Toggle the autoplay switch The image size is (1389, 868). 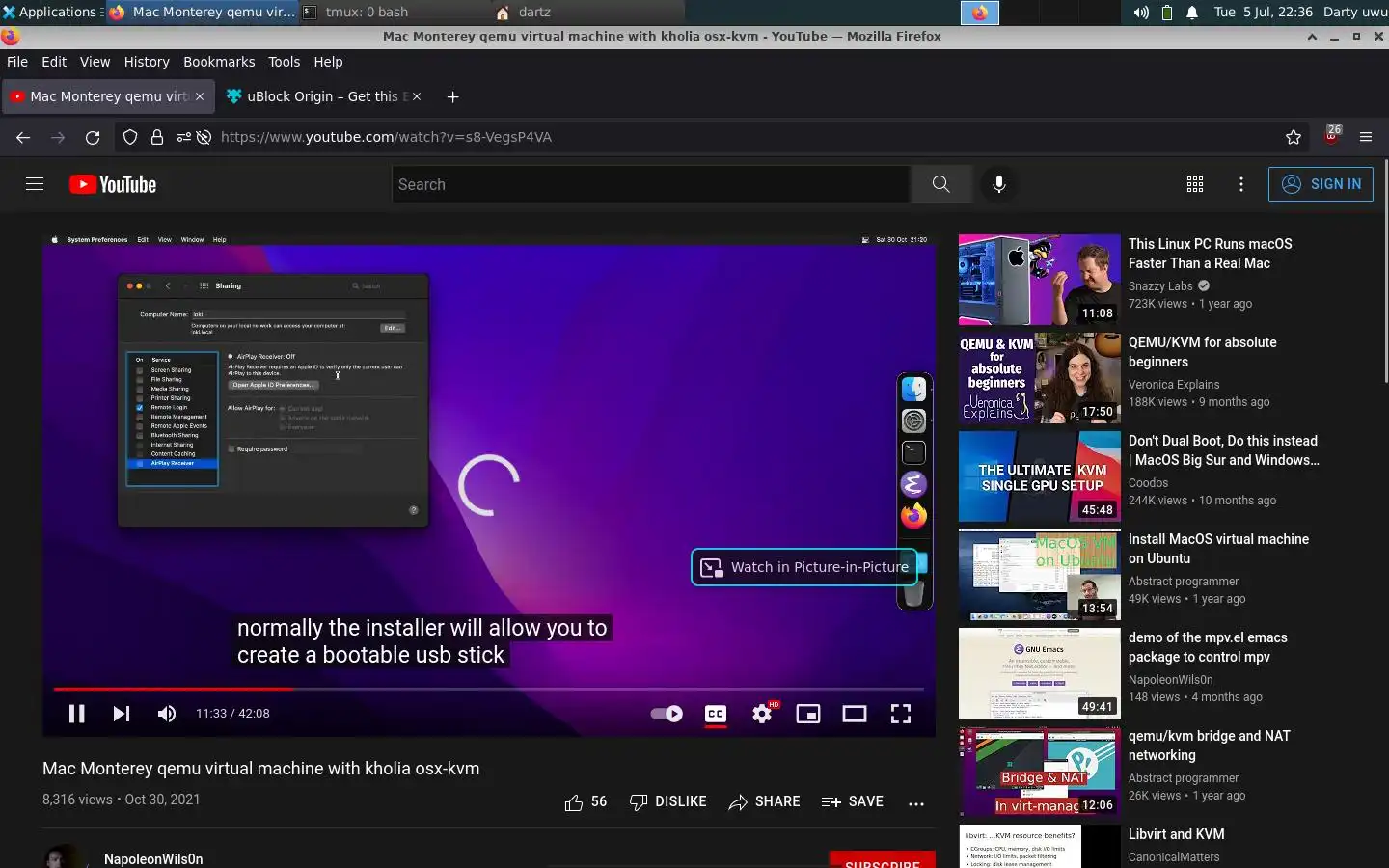click(667, 714)
